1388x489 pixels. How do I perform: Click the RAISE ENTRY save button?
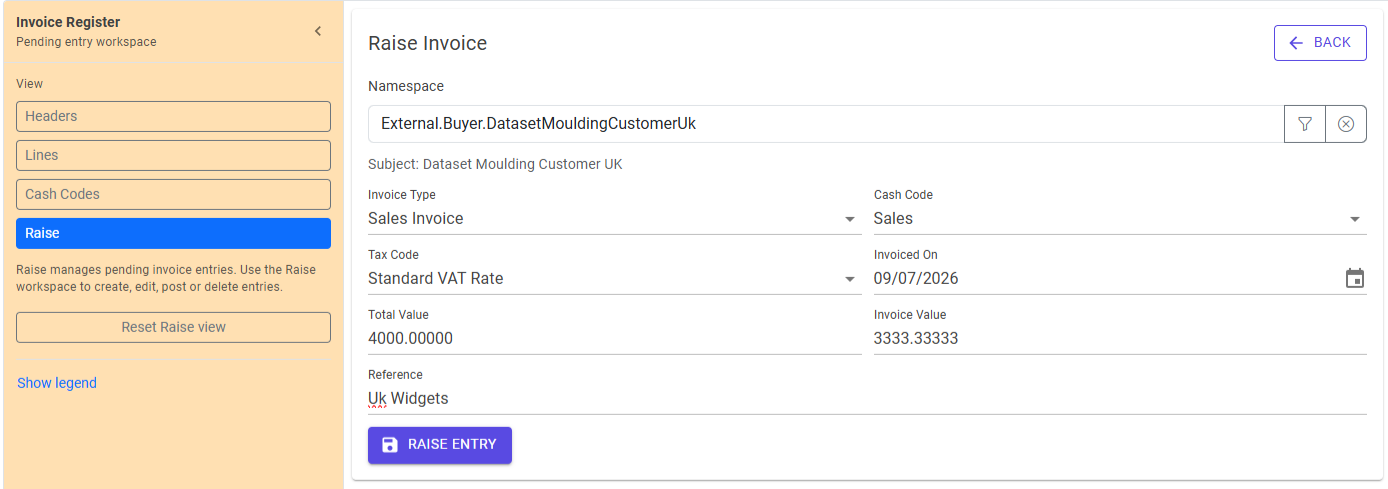pyautogui.click(x=440, y=445)
